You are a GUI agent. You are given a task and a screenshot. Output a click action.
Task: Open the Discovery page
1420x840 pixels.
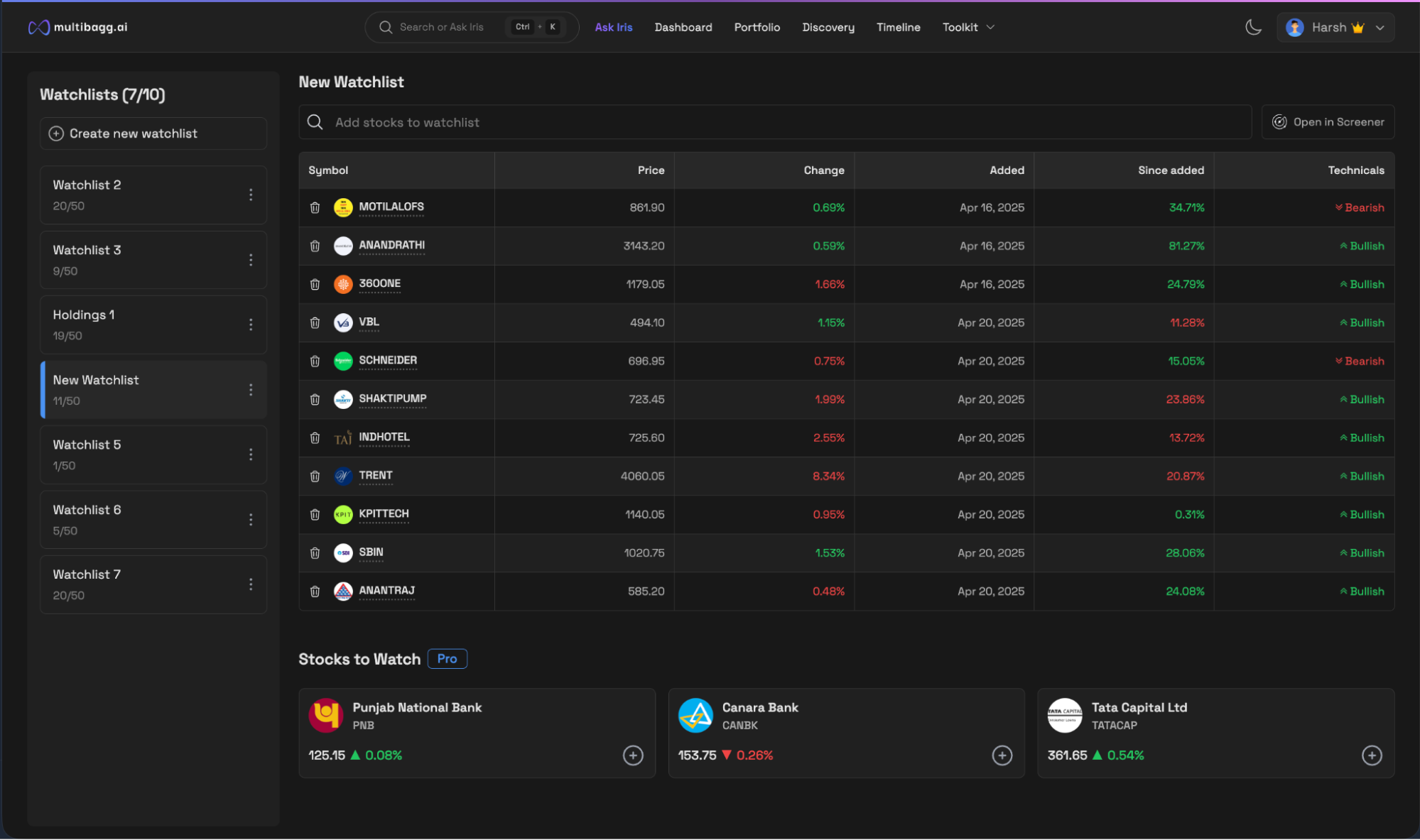828,27
